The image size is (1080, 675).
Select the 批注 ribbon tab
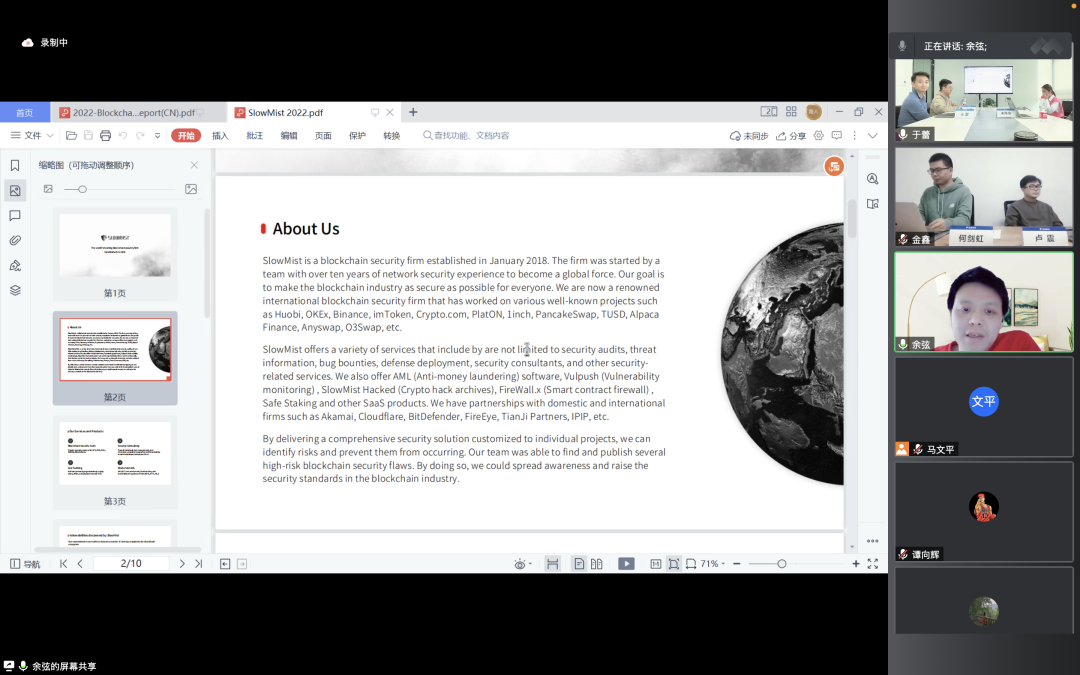255,136
